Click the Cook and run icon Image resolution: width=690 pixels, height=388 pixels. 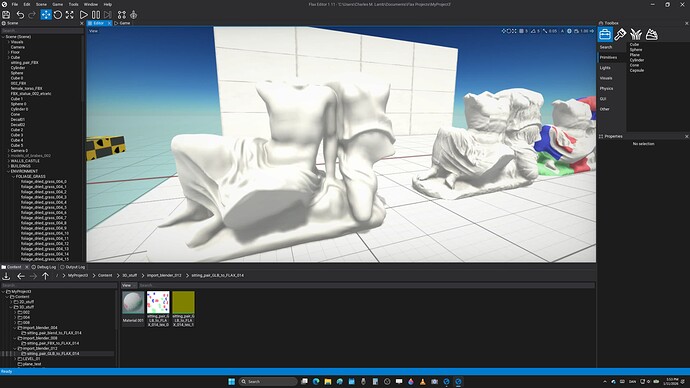coord(133,15)
